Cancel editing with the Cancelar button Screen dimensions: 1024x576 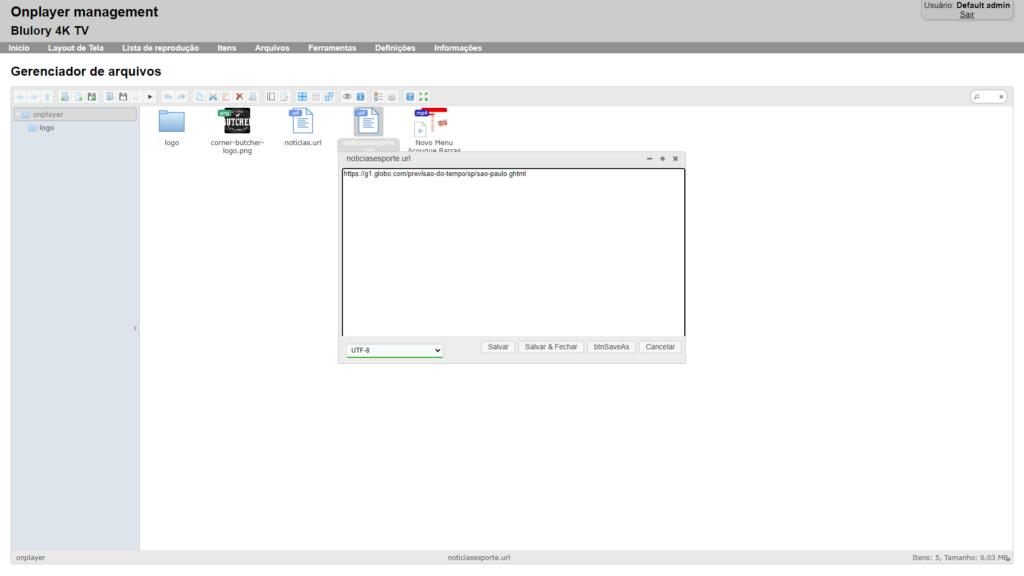tap(660, 347)
